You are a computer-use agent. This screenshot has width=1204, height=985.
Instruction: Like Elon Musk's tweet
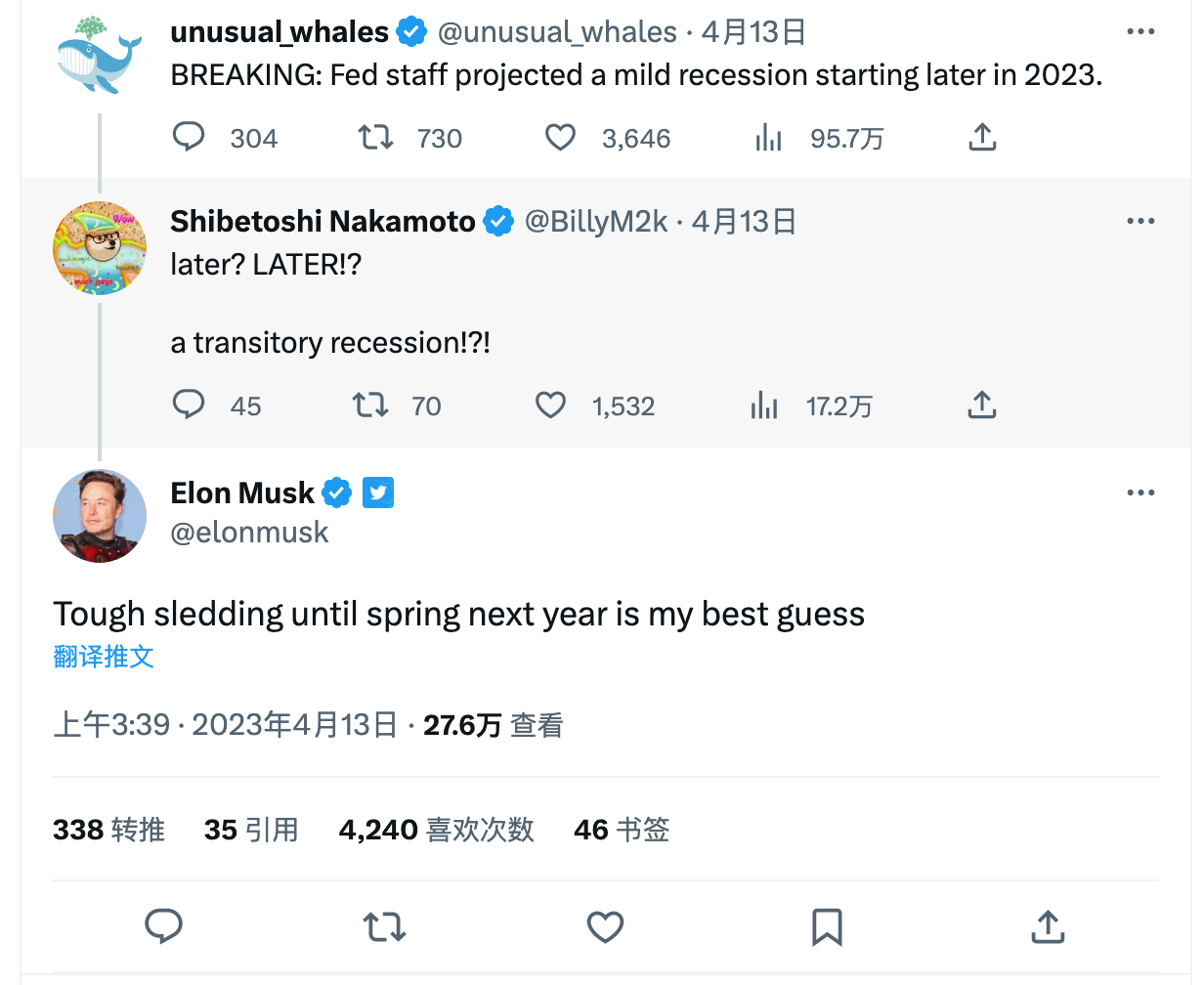point(605,926)
